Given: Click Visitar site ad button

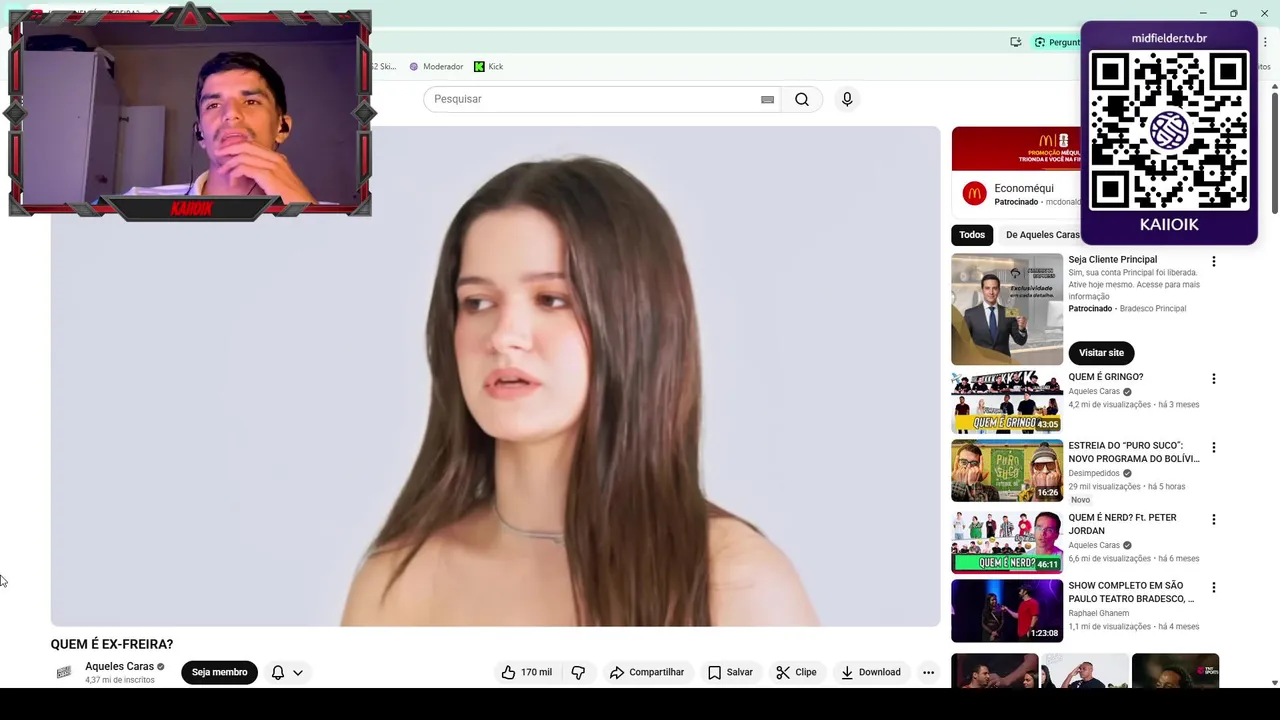Looking at the screenshot, I should 1101,353.
